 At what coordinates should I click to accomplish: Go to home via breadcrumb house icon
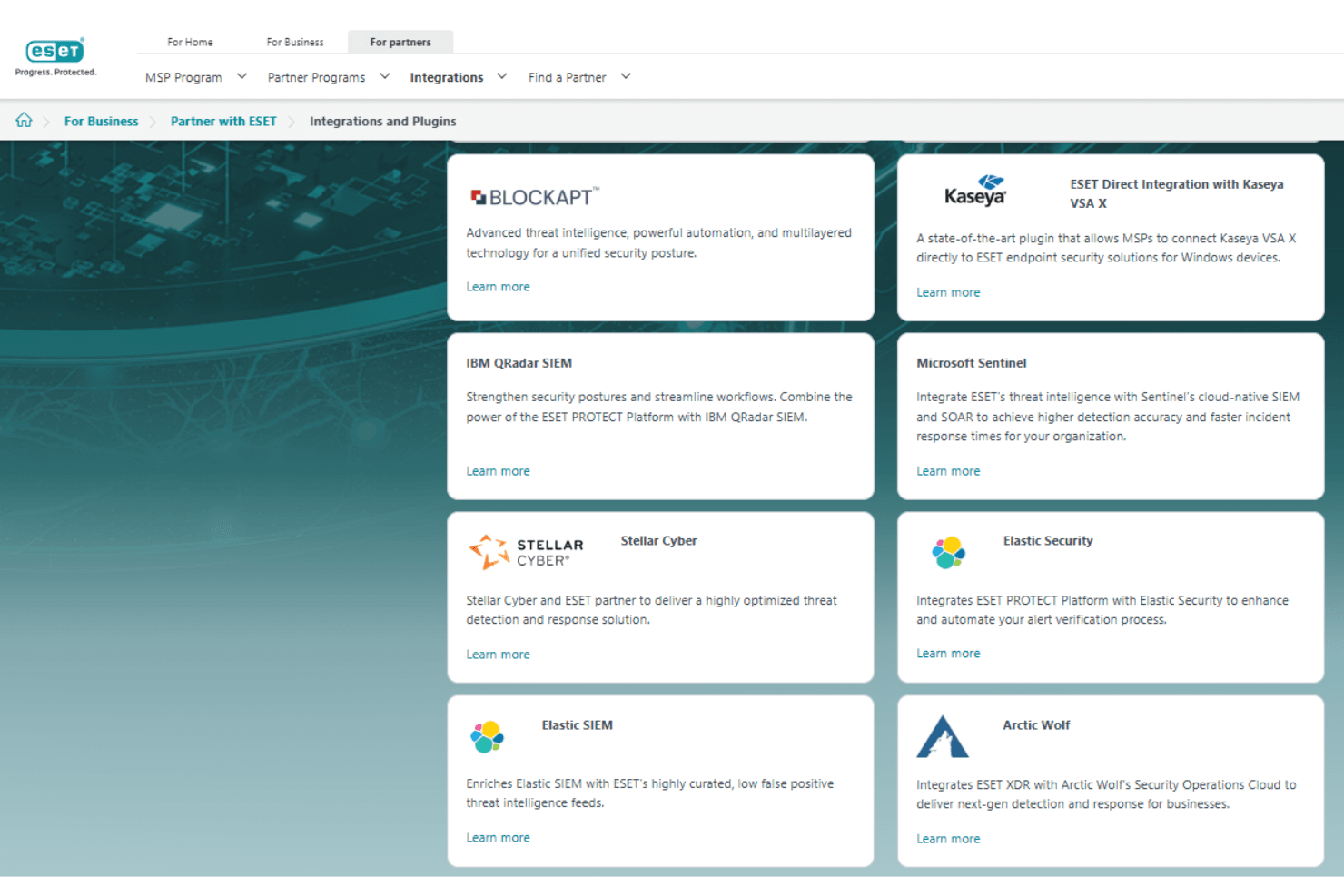24,120
